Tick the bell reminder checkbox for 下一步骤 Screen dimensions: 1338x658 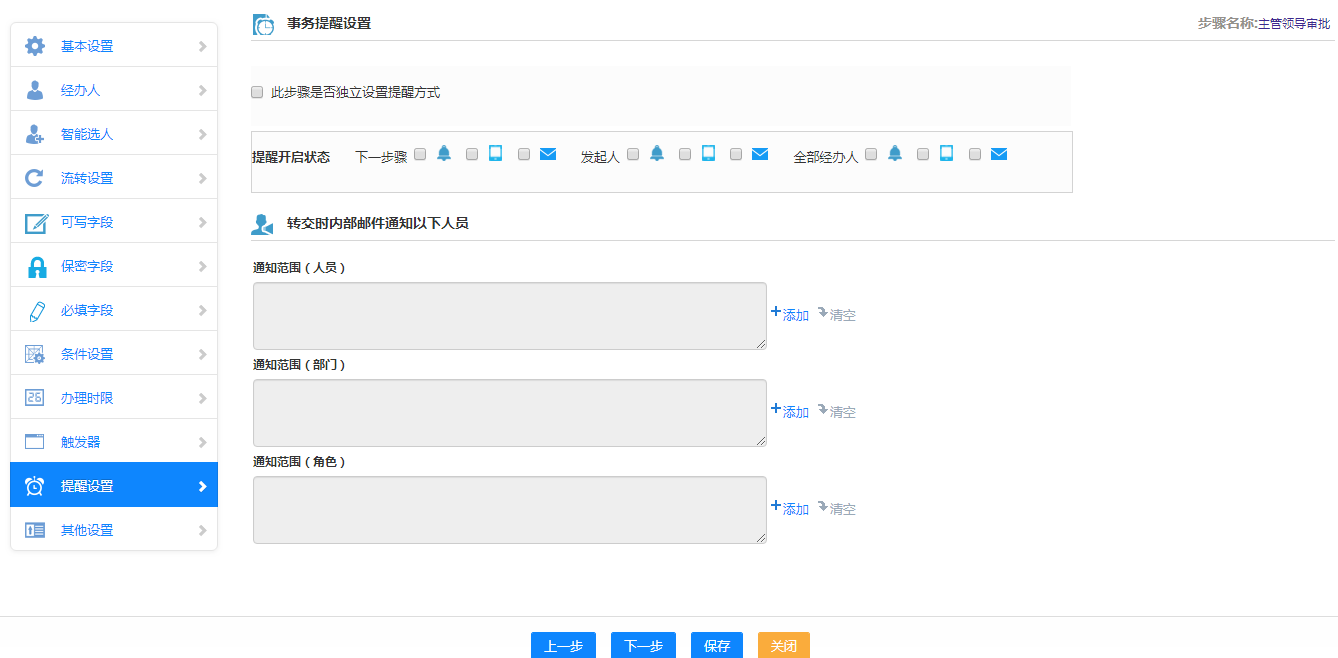pos(420,154)
